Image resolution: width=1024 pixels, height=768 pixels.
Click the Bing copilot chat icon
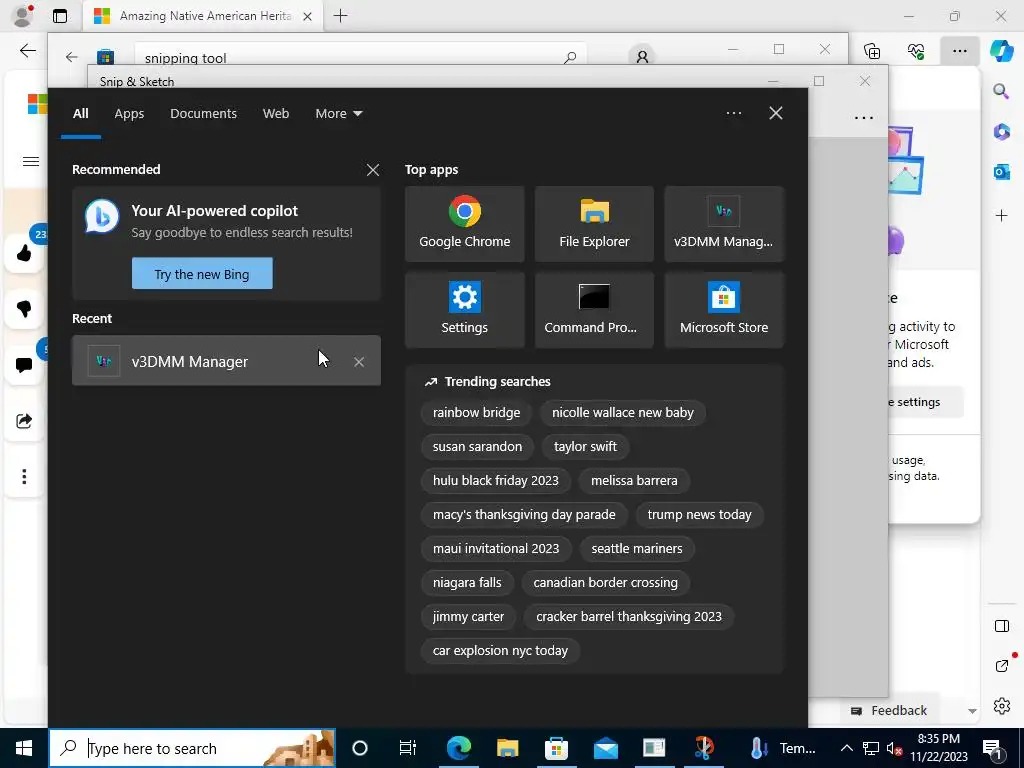pyautogui.click(x=102, y=217)
